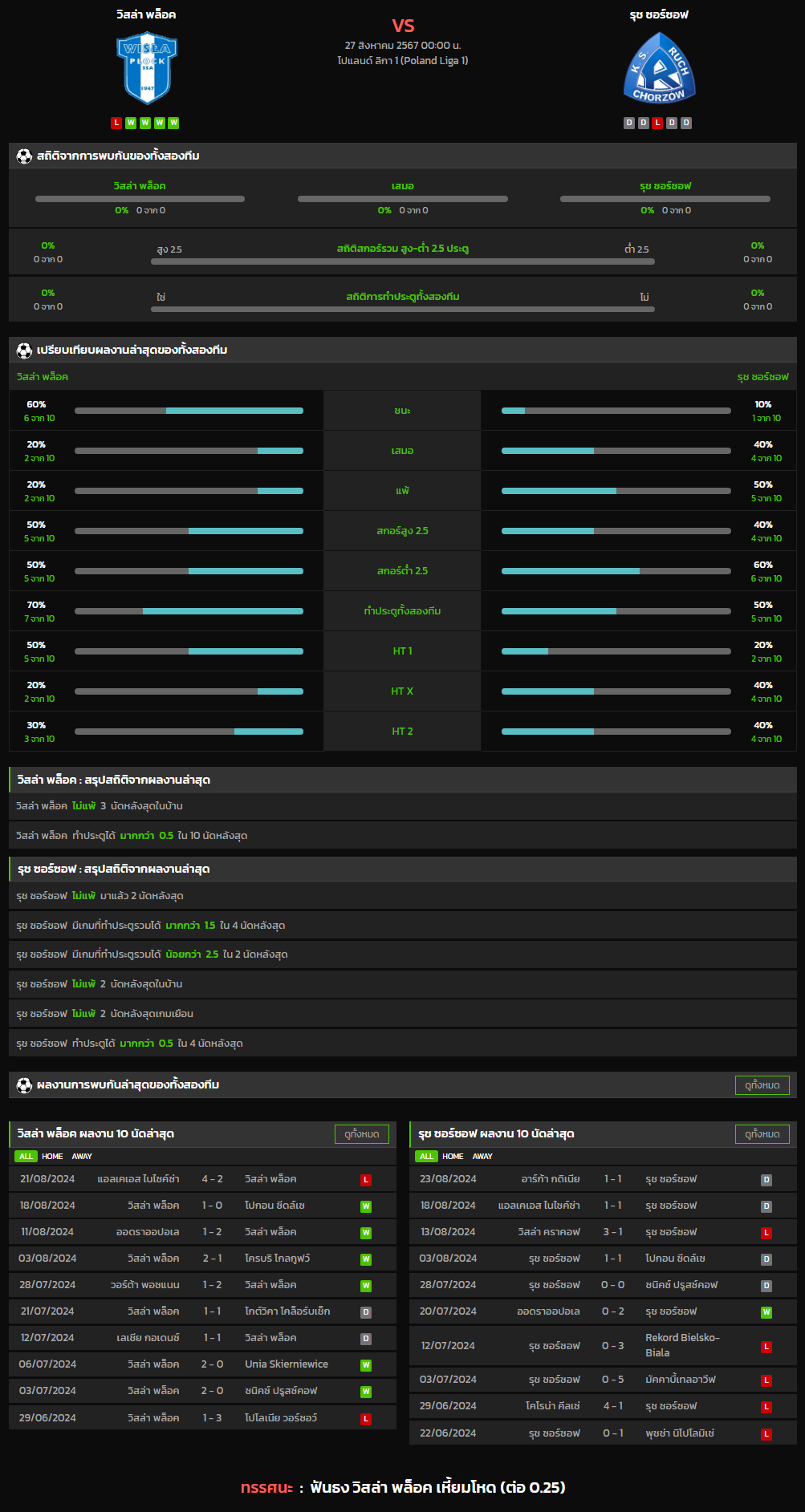The width and height of the screenshot is (805, 1512).
Task: Click the D result badge on 23/08/2024 row
Action: (x=766, y=1180)
